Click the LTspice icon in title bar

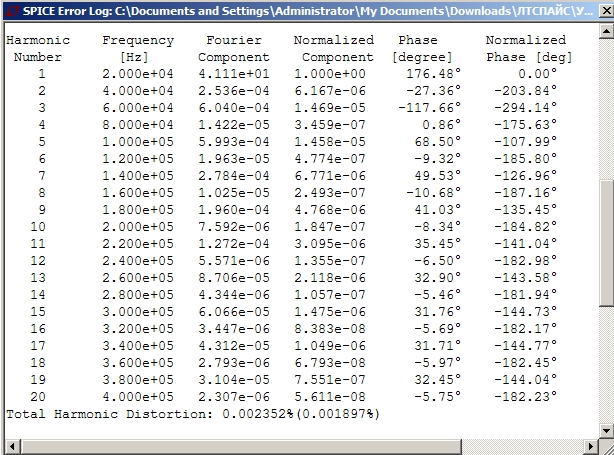[12, 11]
